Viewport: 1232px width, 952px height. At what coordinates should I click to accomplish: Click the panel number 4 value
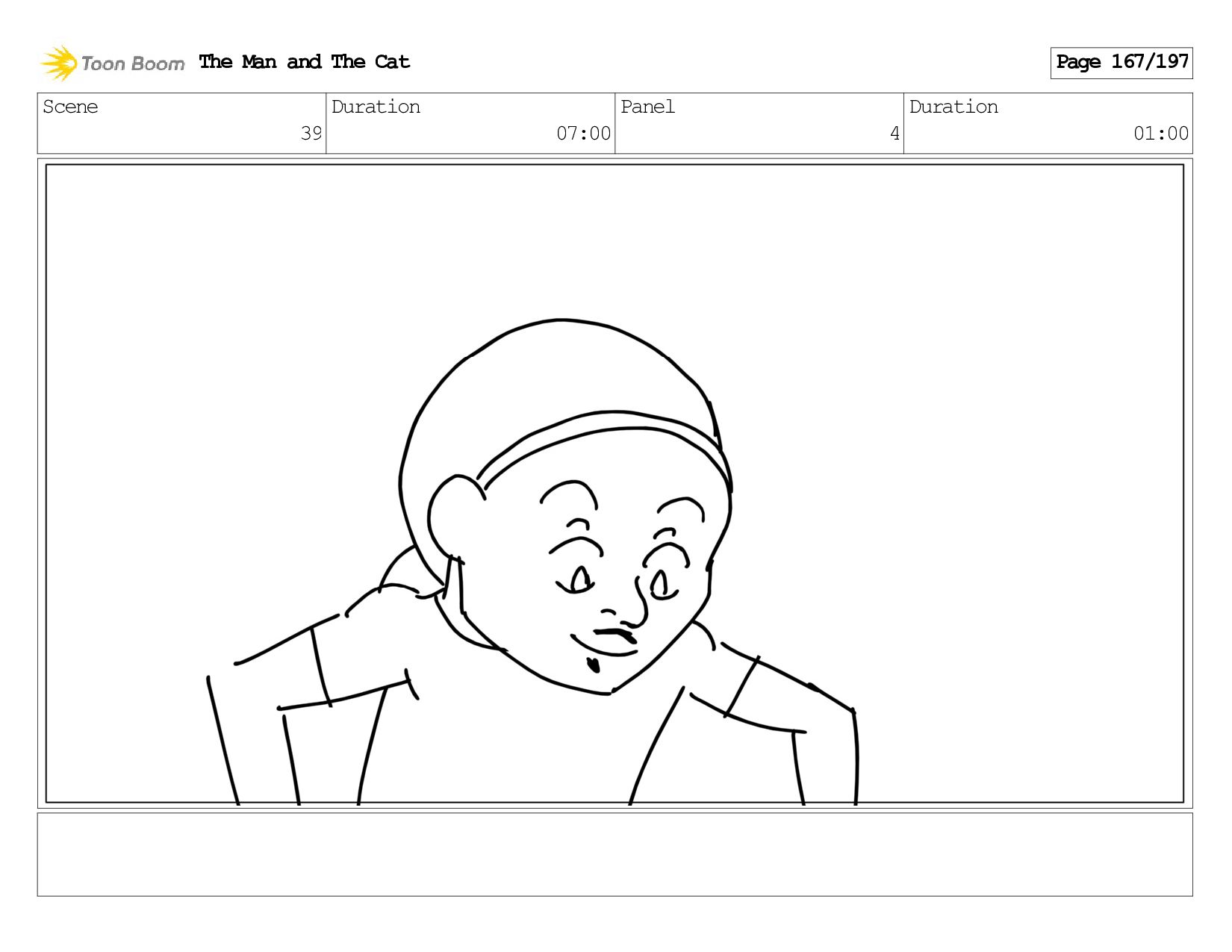[895, 134]
